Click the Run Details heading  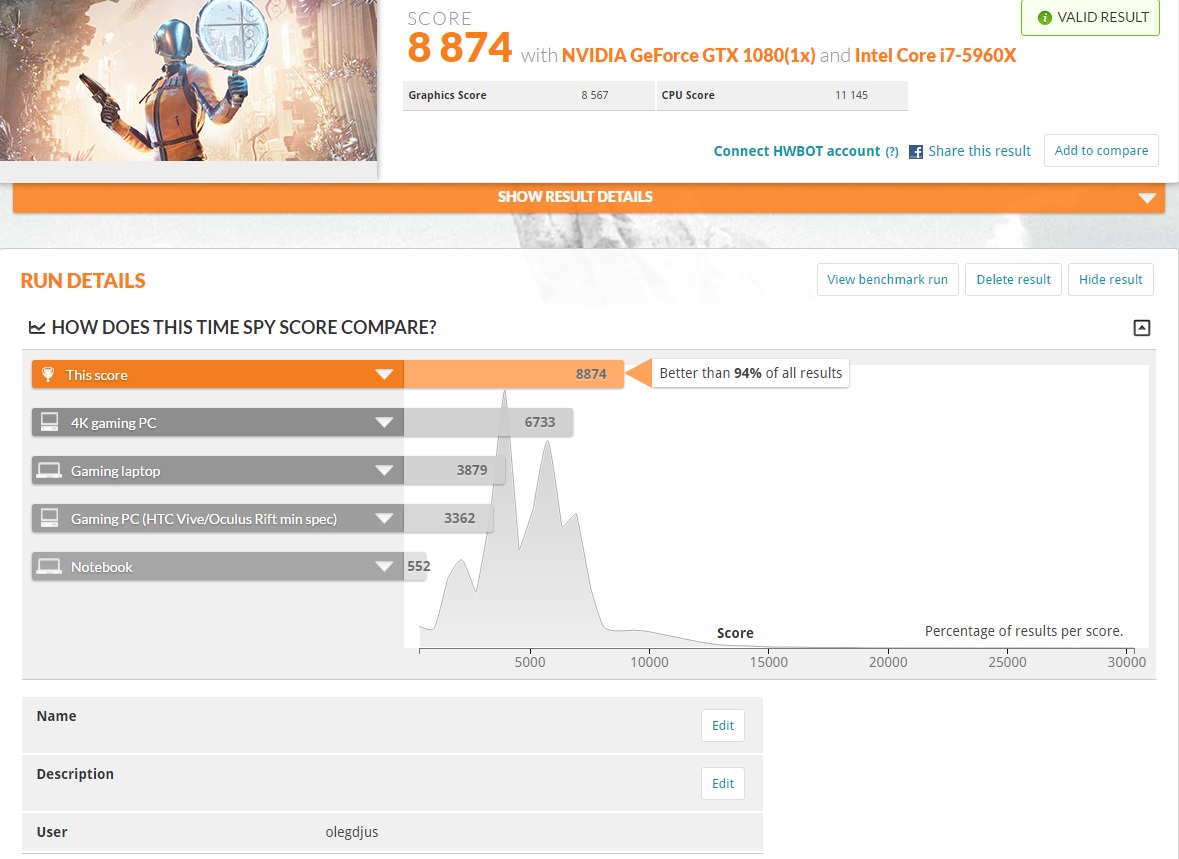point(83,281)
